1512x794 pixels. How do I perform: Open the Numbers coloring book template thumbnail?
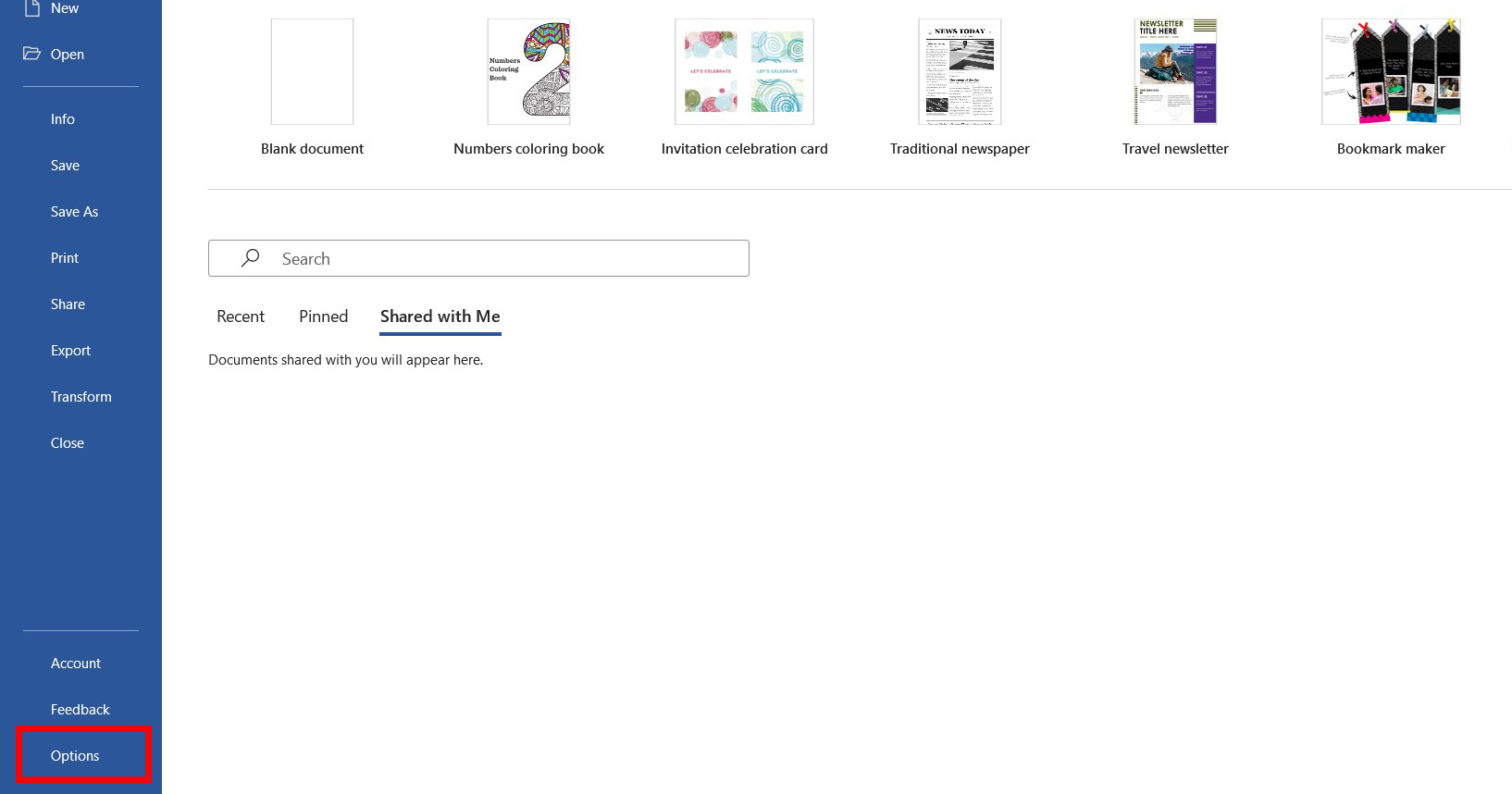click(x=528, y=71)
